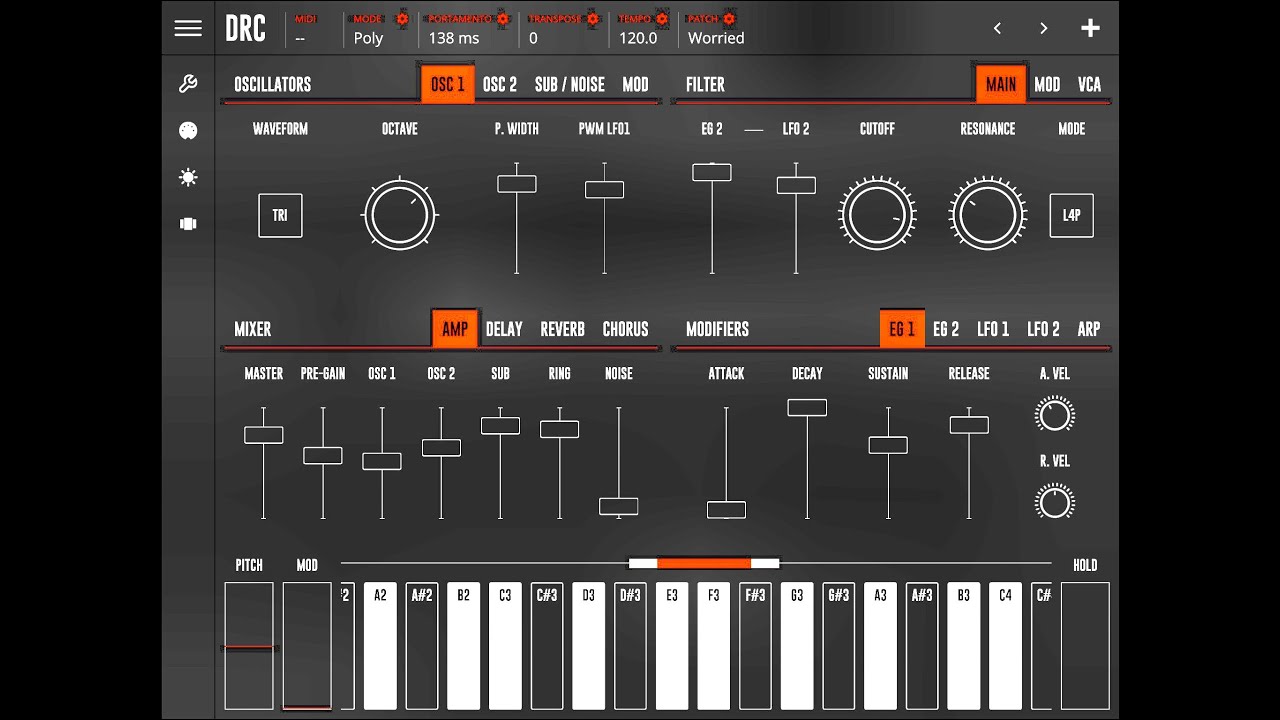Switch to the EG 2 modifiers tab
Image resolution: width=1280 pixels, height=720 pixels.
point(946,329)
